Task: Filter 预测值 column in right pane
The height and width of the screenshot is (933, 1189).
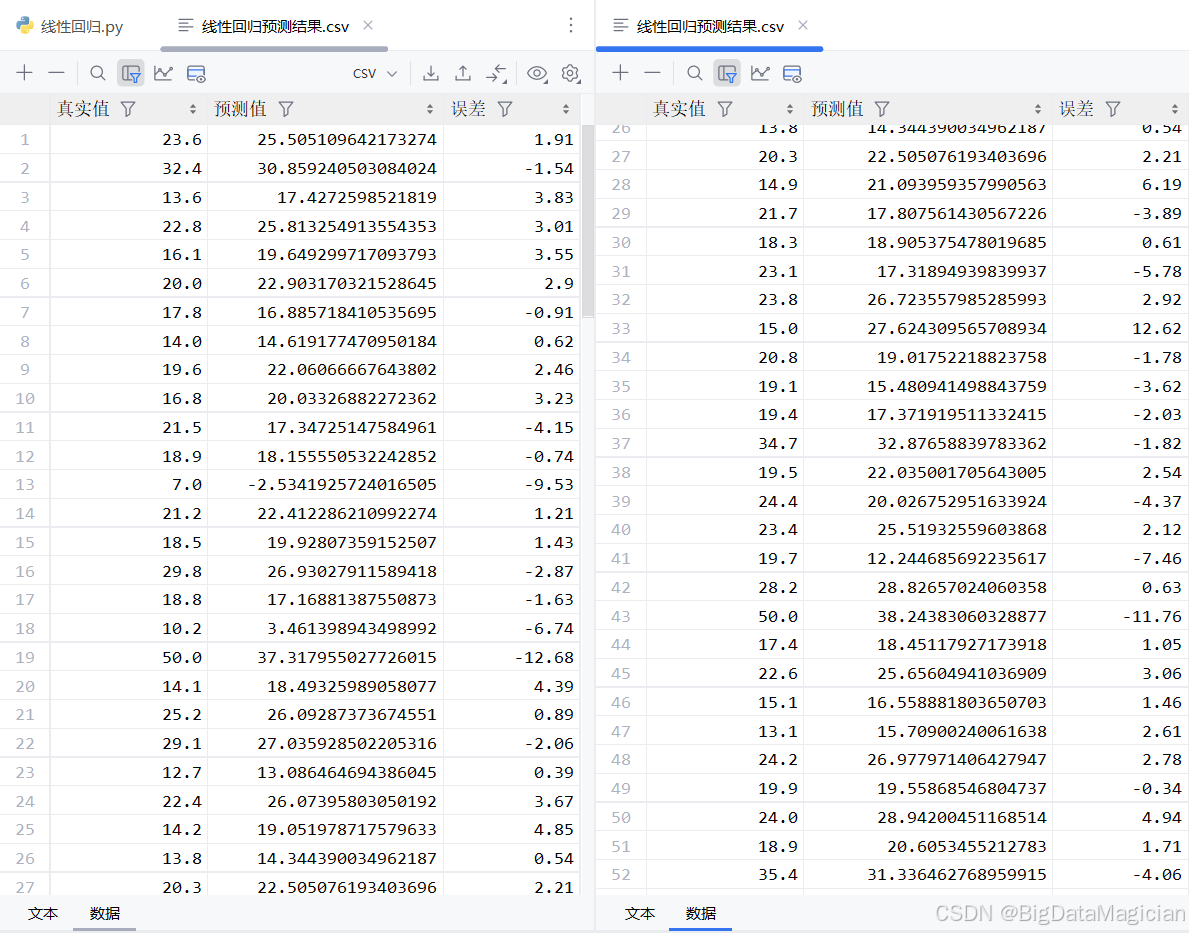Action: [882, 109]
